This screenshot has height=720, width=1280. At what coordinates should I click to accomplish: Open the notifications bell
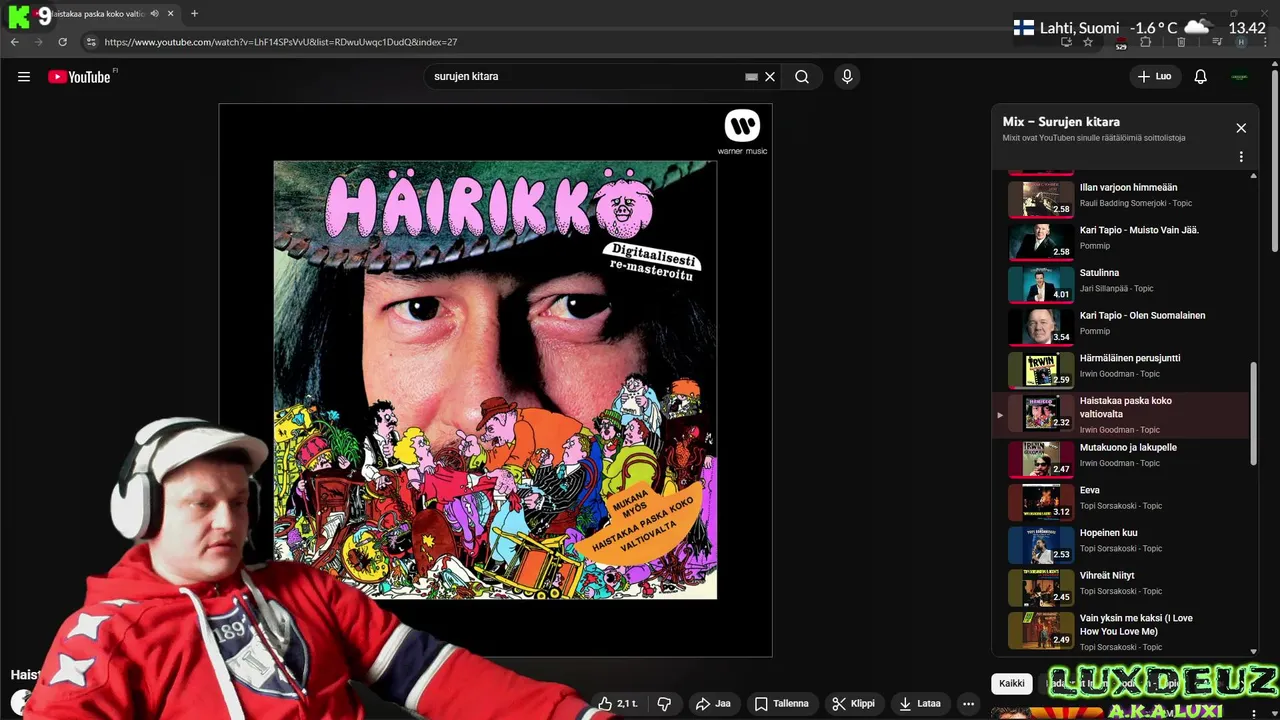tap(1201, 77)
